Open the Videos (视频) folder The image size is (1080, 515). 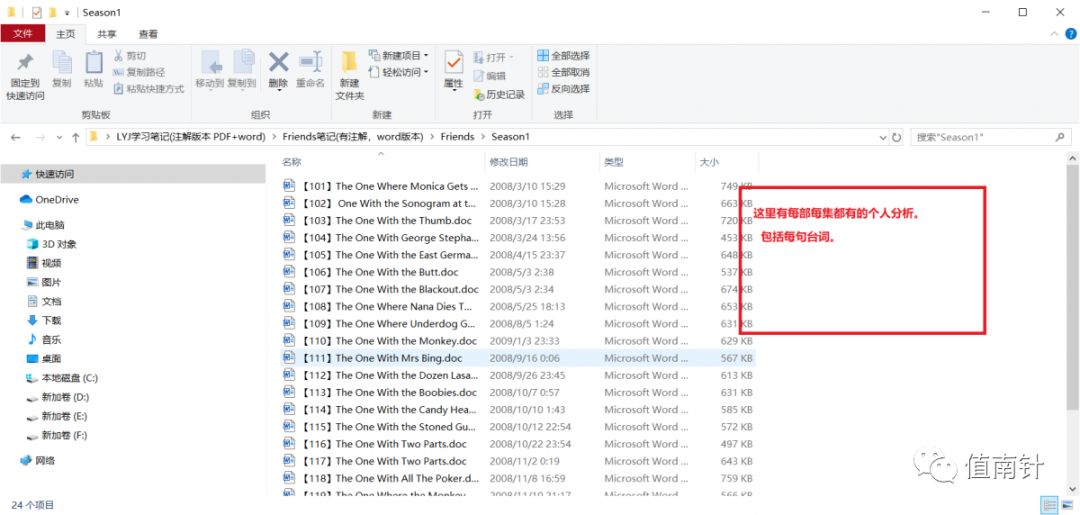[44, 263]
